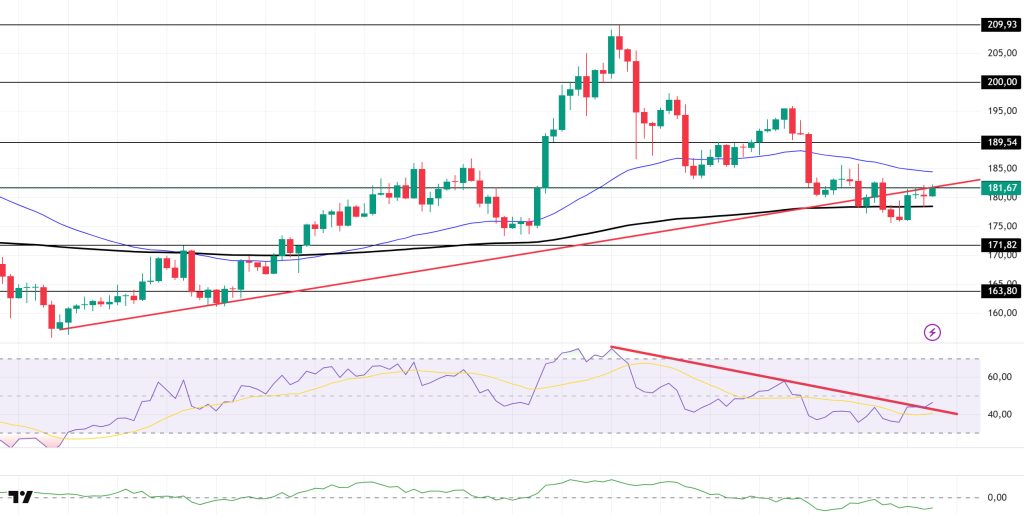
Task: Select the 185,00 price axis tick
Action: 1000,169
